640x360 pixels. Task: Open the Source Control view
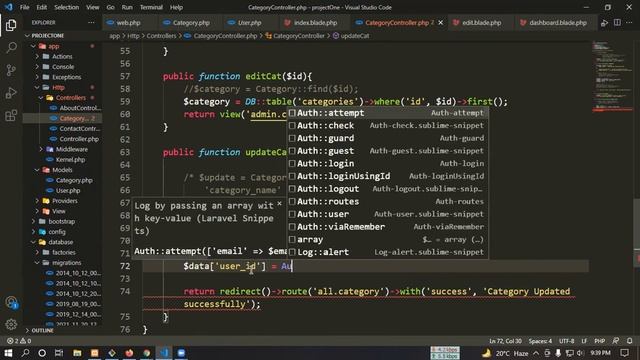[11, 70]
